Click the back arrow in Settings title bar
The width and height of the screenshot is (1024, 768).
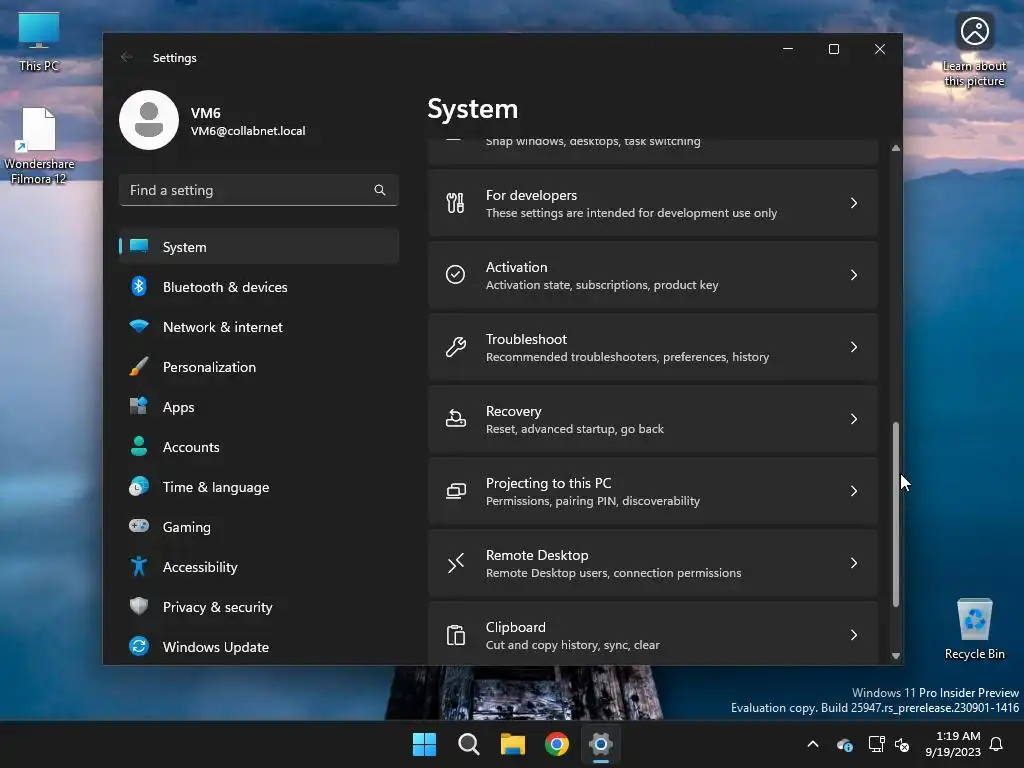127,57
